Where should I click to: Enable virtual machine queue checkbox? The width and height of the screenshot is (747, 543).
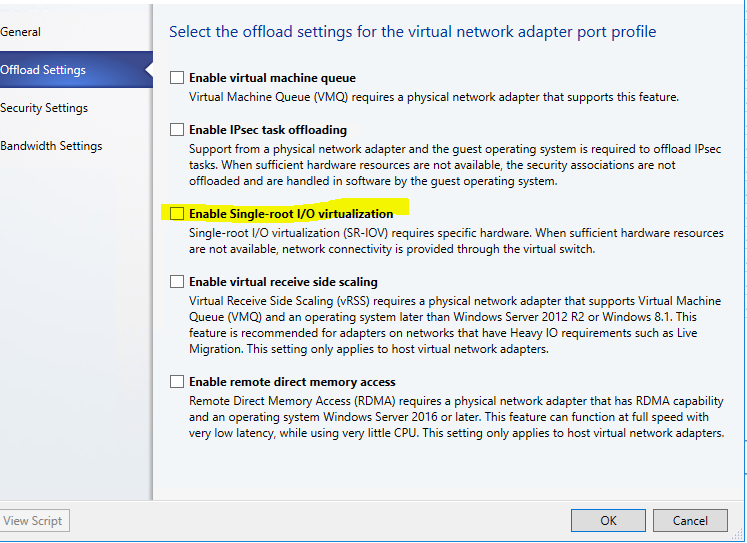(x=177, y=77)
